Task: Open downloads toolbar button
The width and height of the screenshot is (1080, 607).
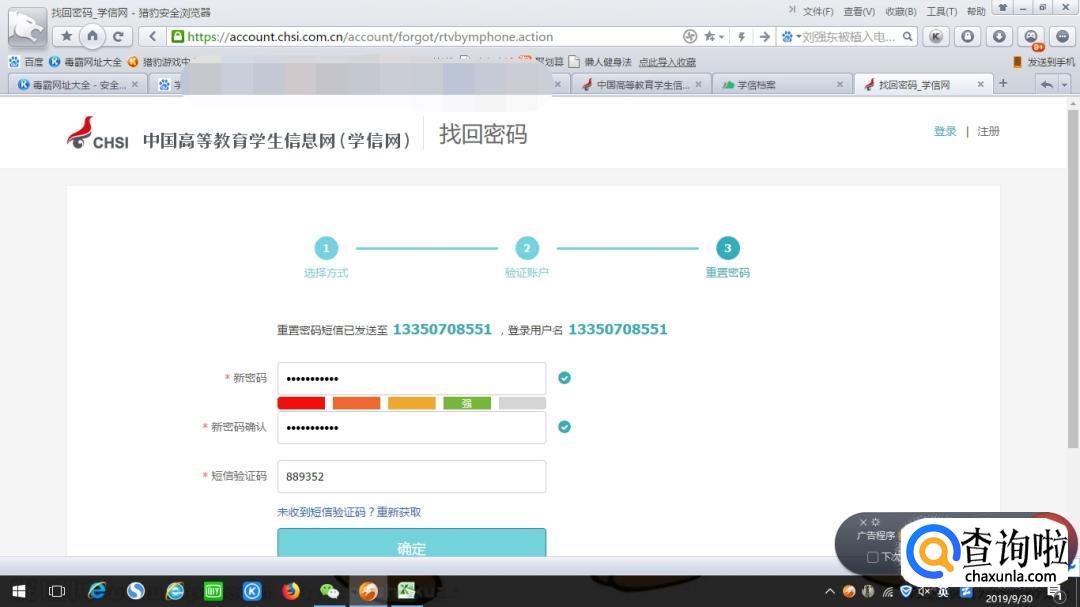Action: pyautogui.click(x=999, y=37)
